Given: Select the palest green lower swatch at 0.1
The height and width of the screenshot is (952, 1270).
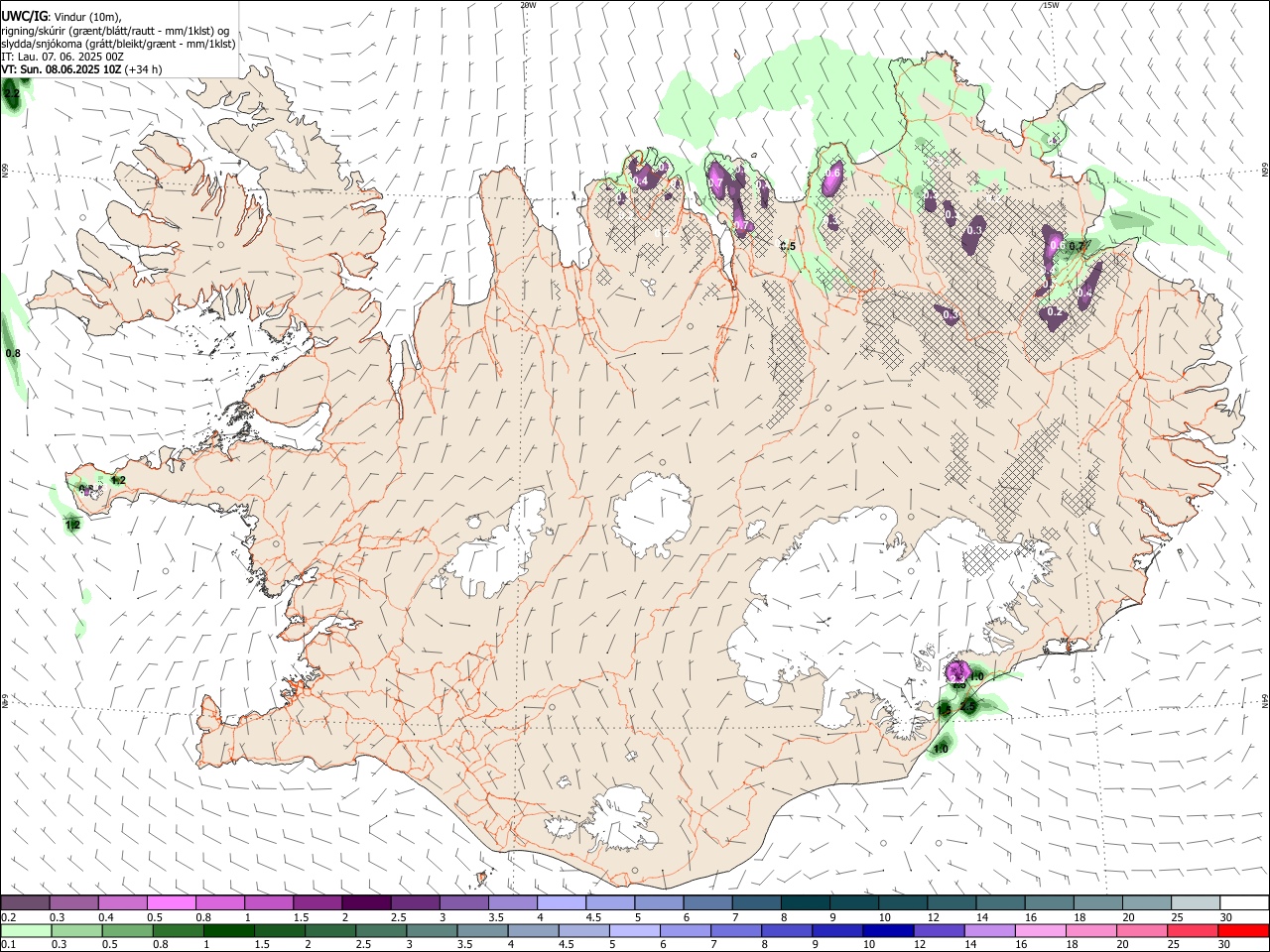Looking at the screenshot, I should [26, 930].
